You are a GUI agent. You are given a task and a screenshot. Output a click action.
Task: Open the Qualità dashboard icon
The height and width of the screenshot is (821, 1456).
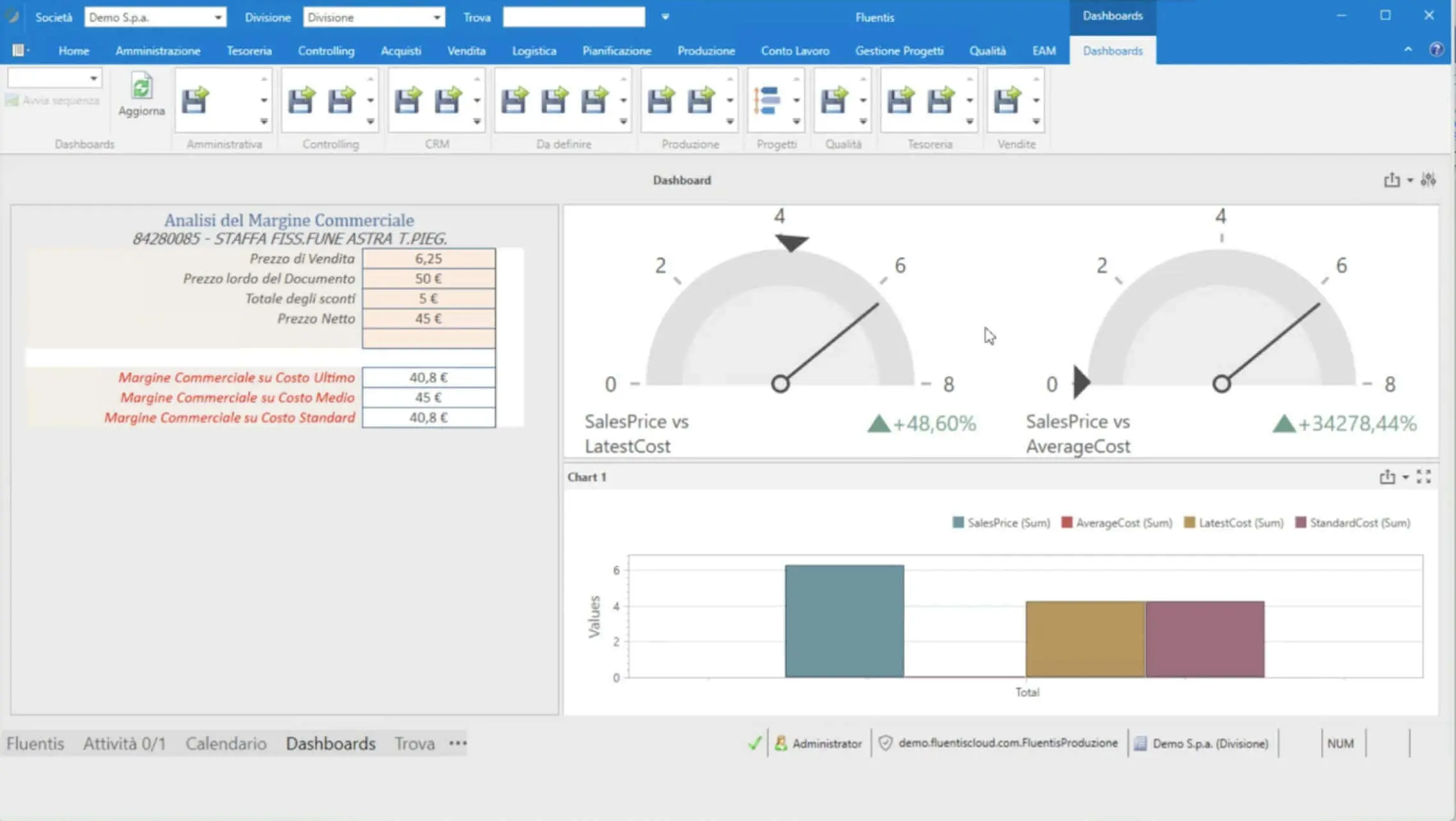click(834, 100)
